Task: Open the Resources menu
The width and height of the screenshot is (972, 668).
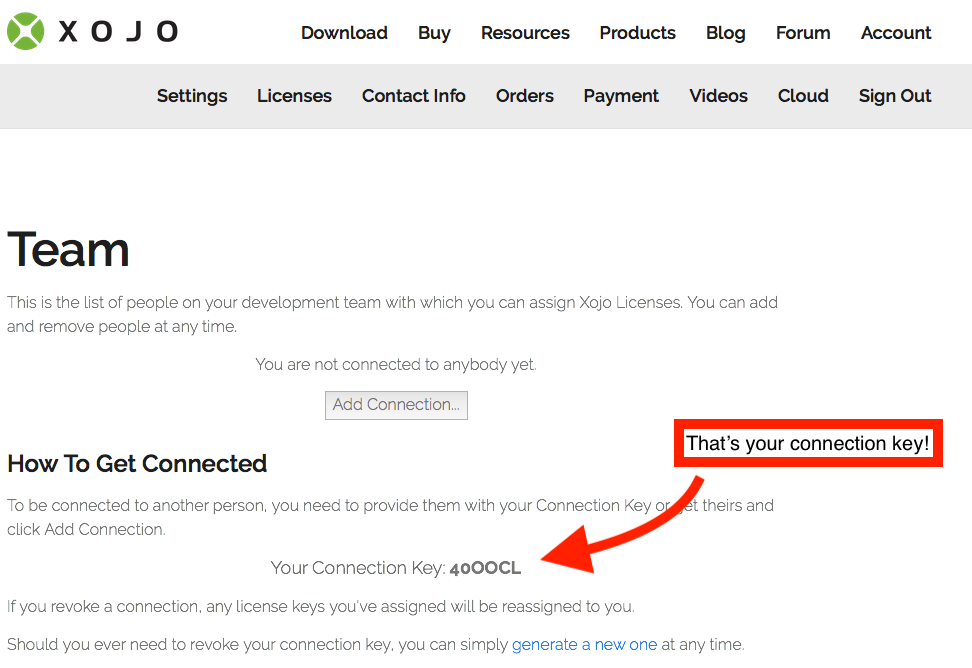Action: [x=525, y=32]
